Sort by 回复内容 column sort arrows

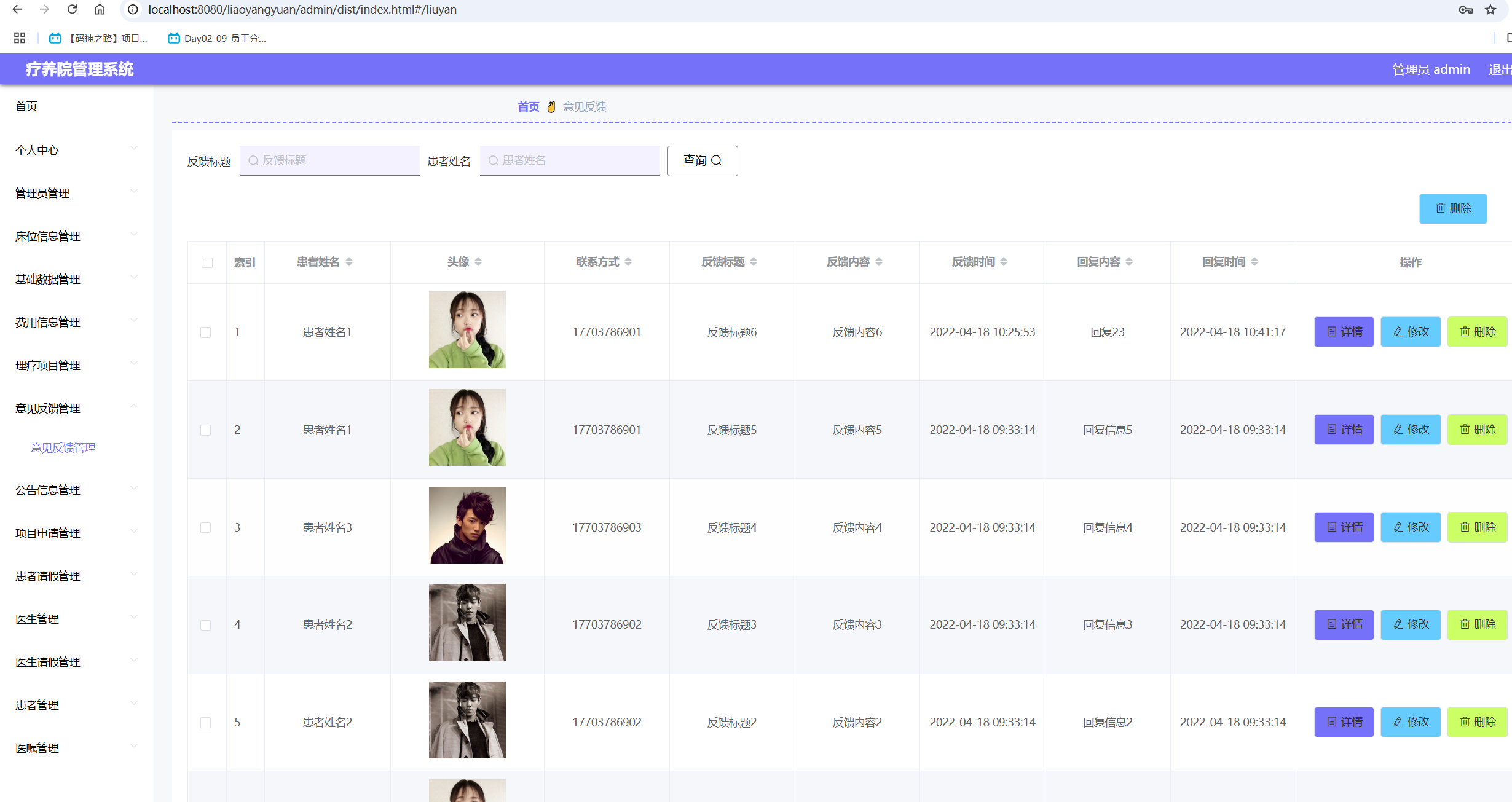coord(1129,262)
